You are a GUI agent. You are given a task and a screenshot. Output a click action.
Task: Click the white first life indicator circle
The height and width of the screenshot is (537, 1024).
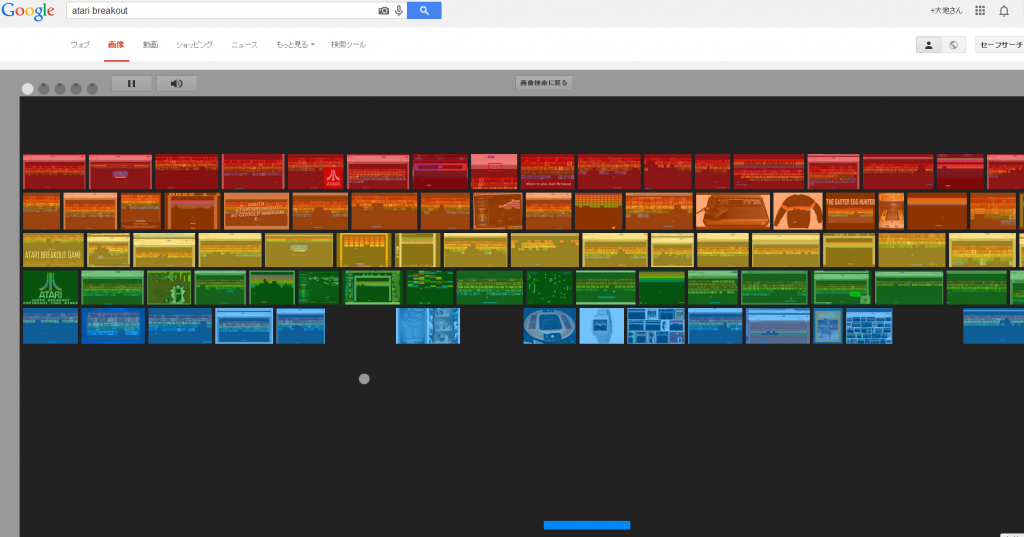[27, 89]
